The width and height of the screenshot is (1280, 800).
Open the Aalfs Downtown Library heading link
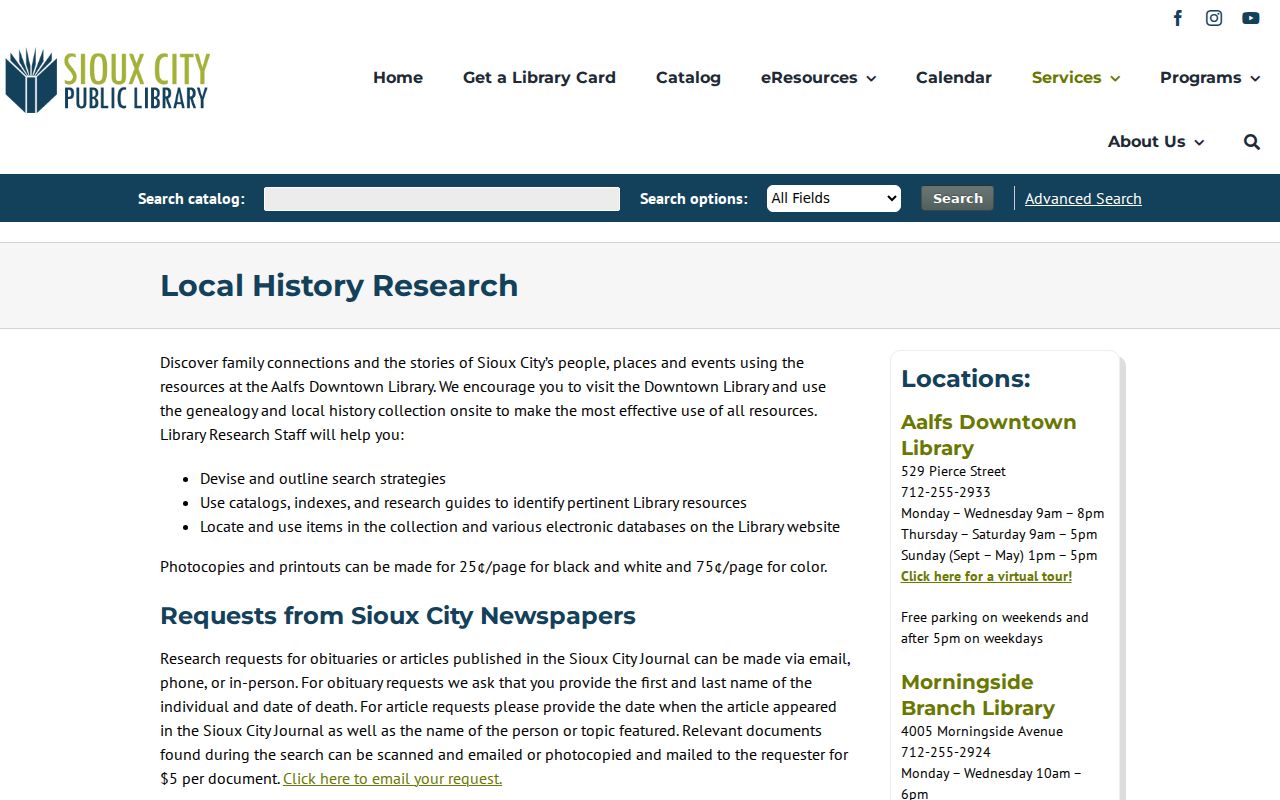989,435
